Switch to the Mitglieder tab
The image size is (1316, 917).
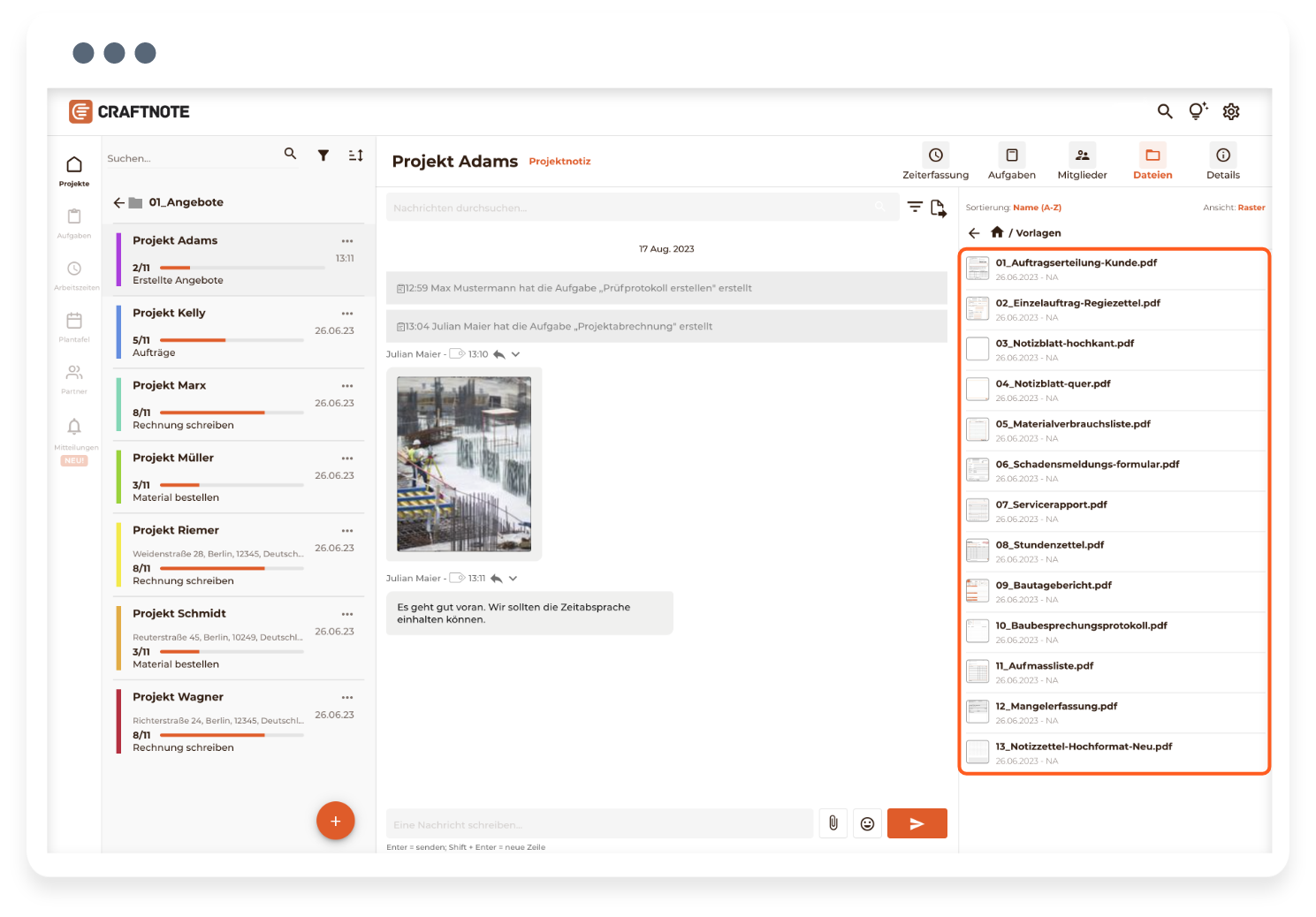tap(1082, 163)
